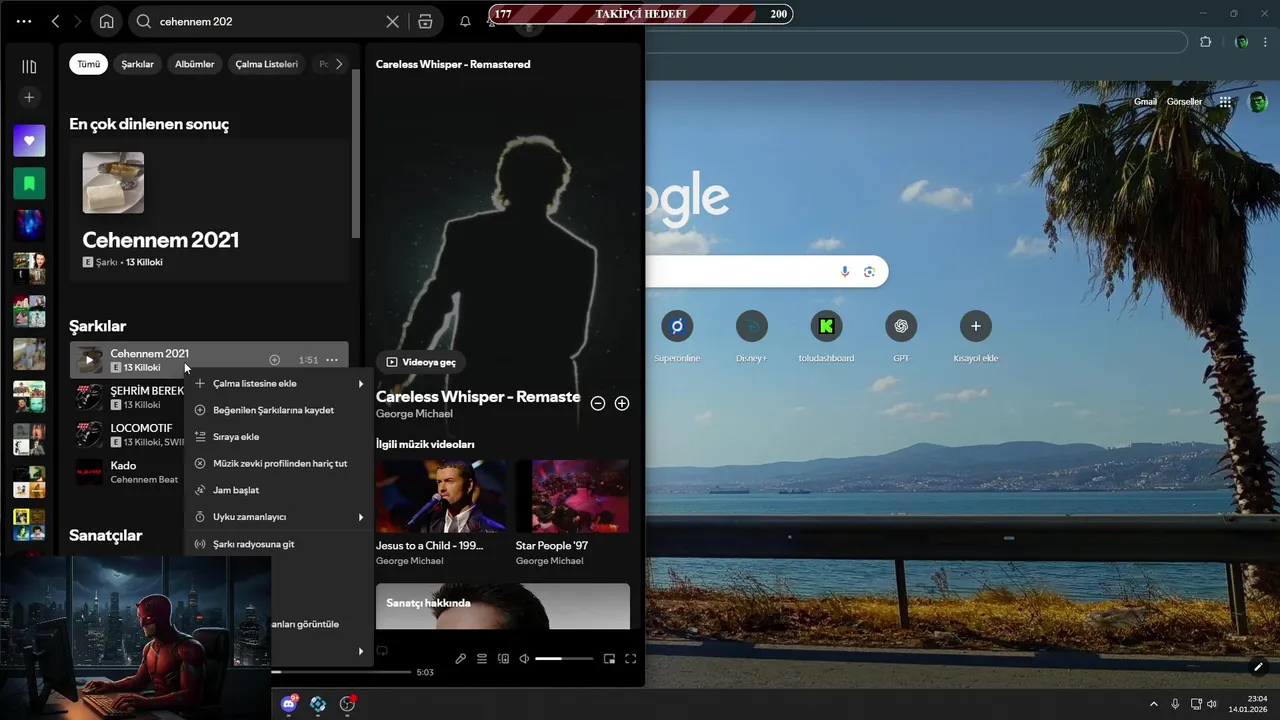Select the Albümler filter chip
Screen dimensions: 1280x720
coord(194,64)
